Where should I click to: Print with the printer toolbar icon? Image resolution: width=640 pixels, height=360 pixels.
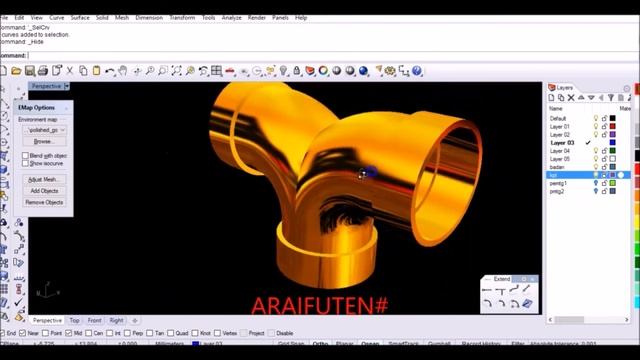pos(43,71)
